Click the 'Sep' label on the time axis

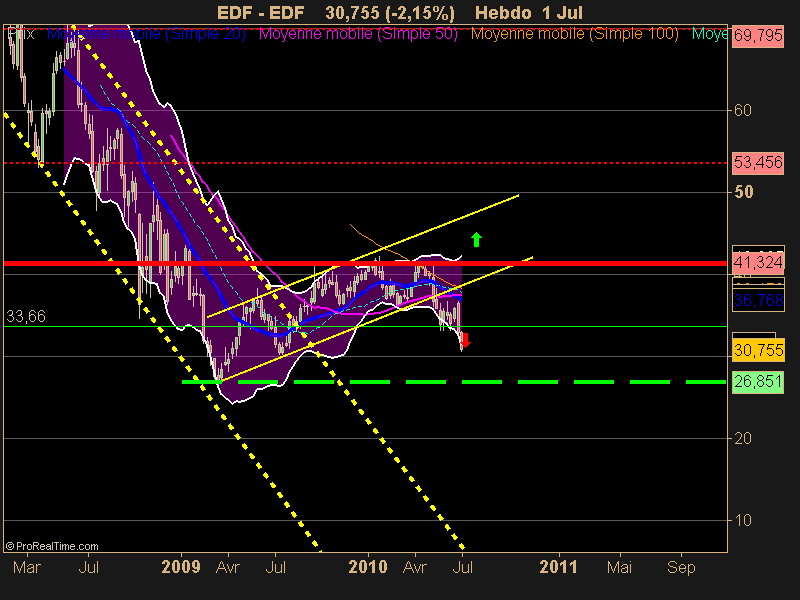[681, 567]
